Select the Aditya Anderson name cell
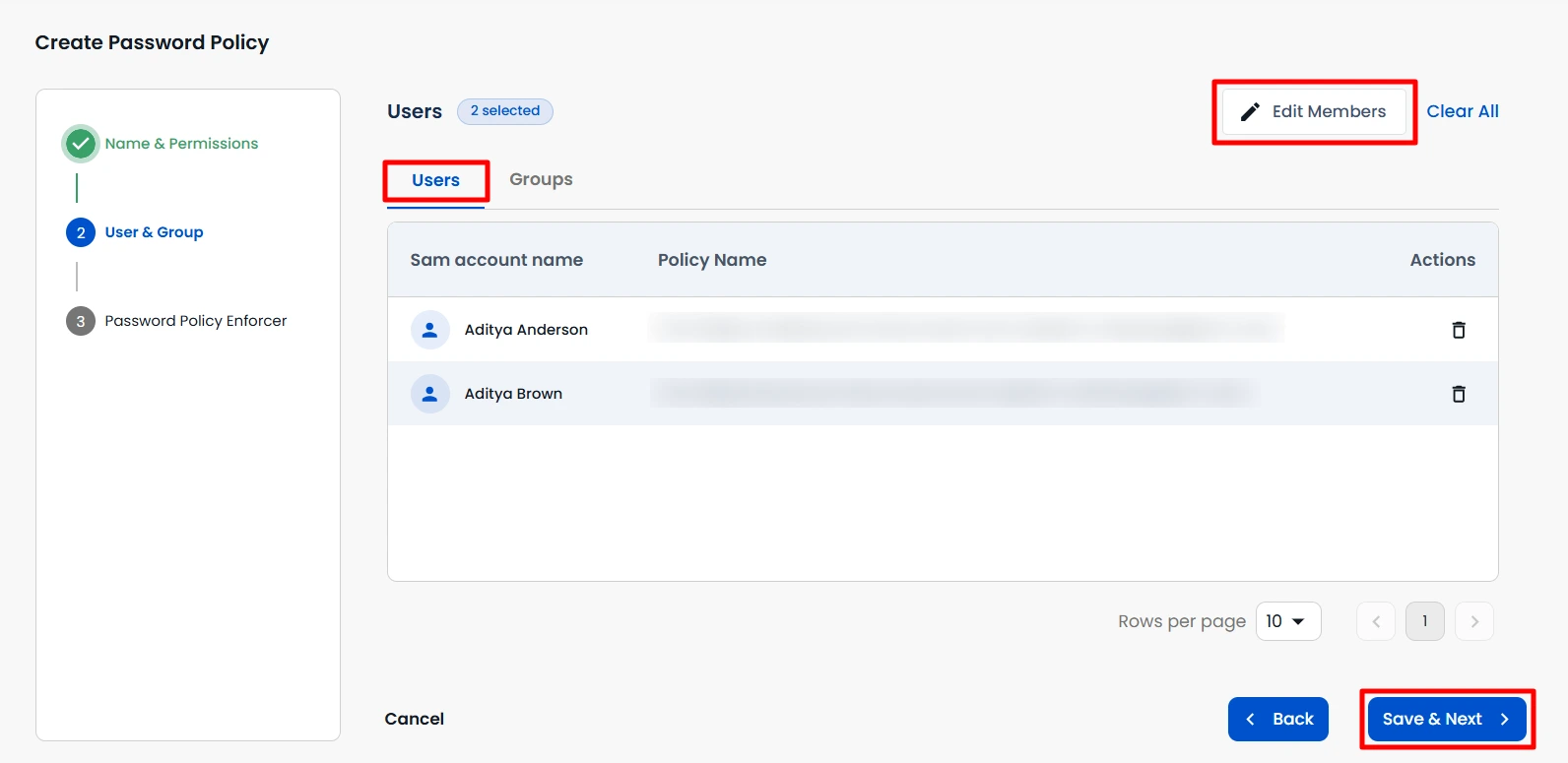 [526, 330]
